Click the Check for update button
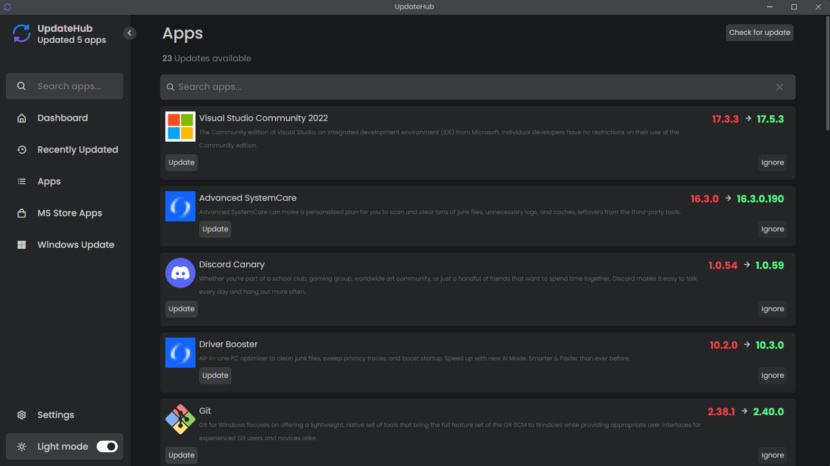The height and width of the screenshot is (466, 830). tap(760, 32)
